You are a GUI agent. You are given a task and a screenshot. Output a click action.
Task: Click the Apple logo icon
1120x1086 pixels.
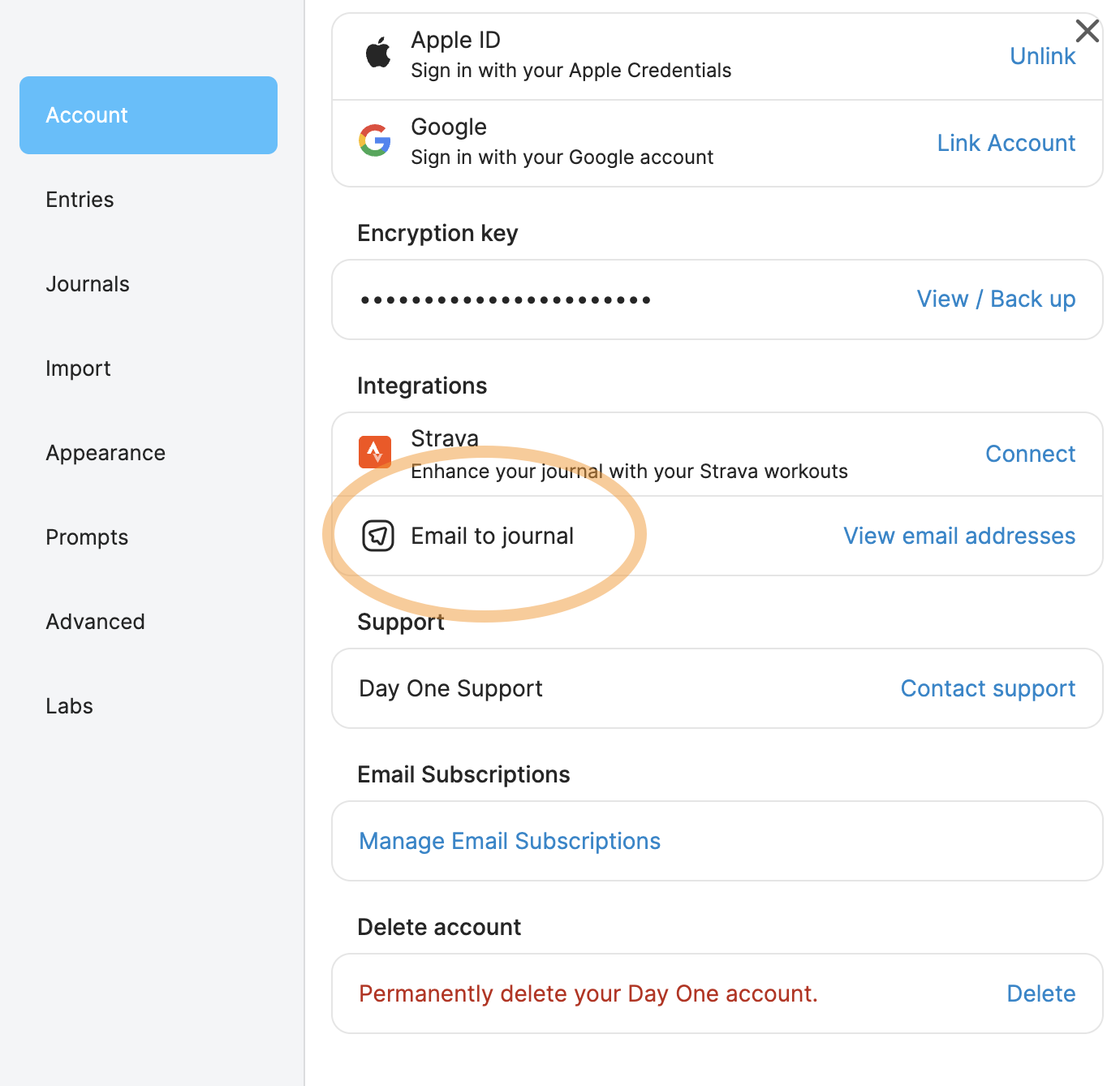[377, 54]
